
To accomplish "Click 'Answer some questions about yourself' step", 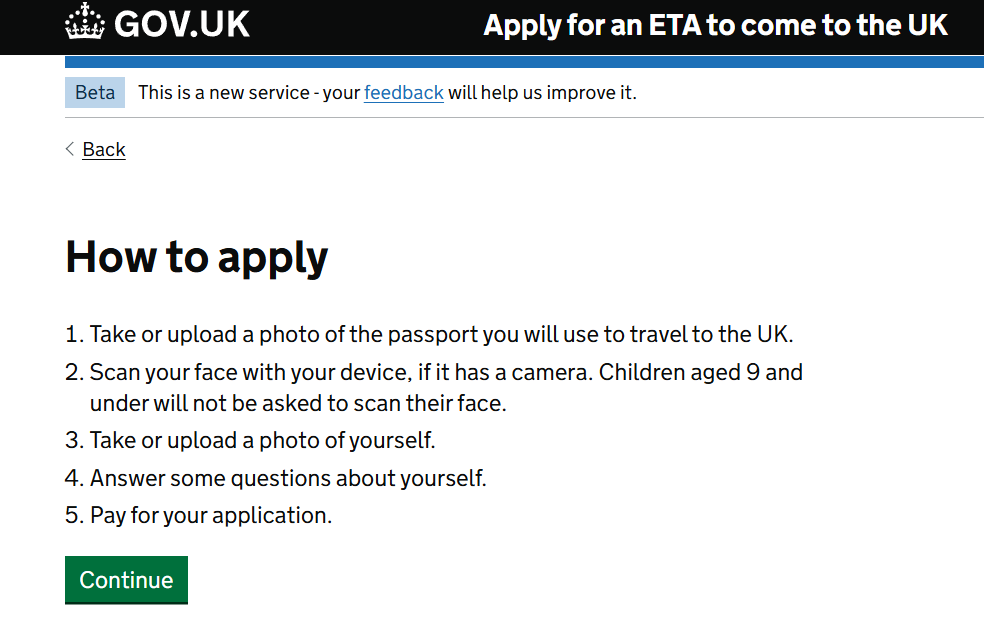I will (x=288, y=478).
